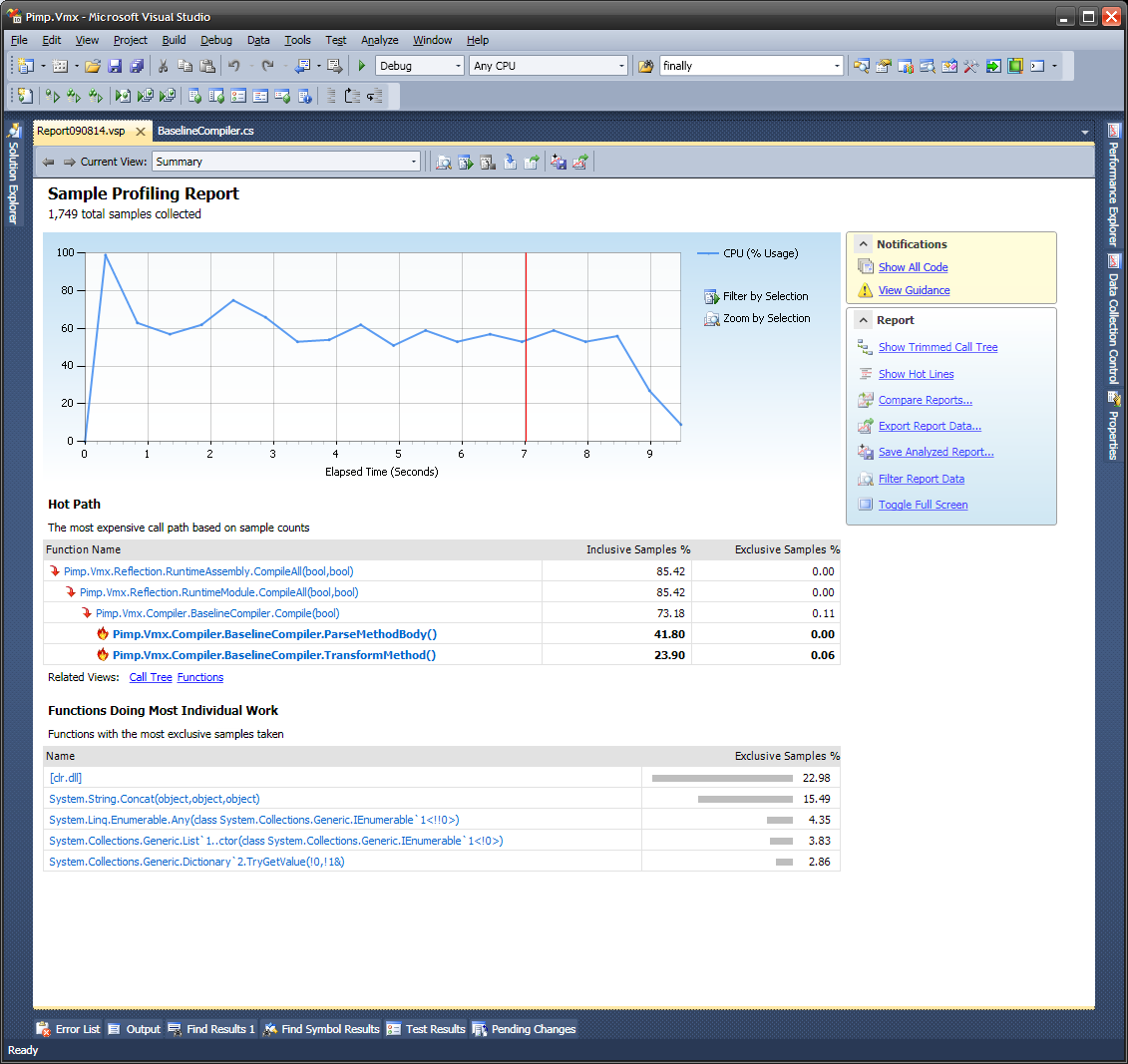Viewport: 1128px width, 1064px height.
Task: Click the Toggle Full Screen link
Action: [923, 505]
